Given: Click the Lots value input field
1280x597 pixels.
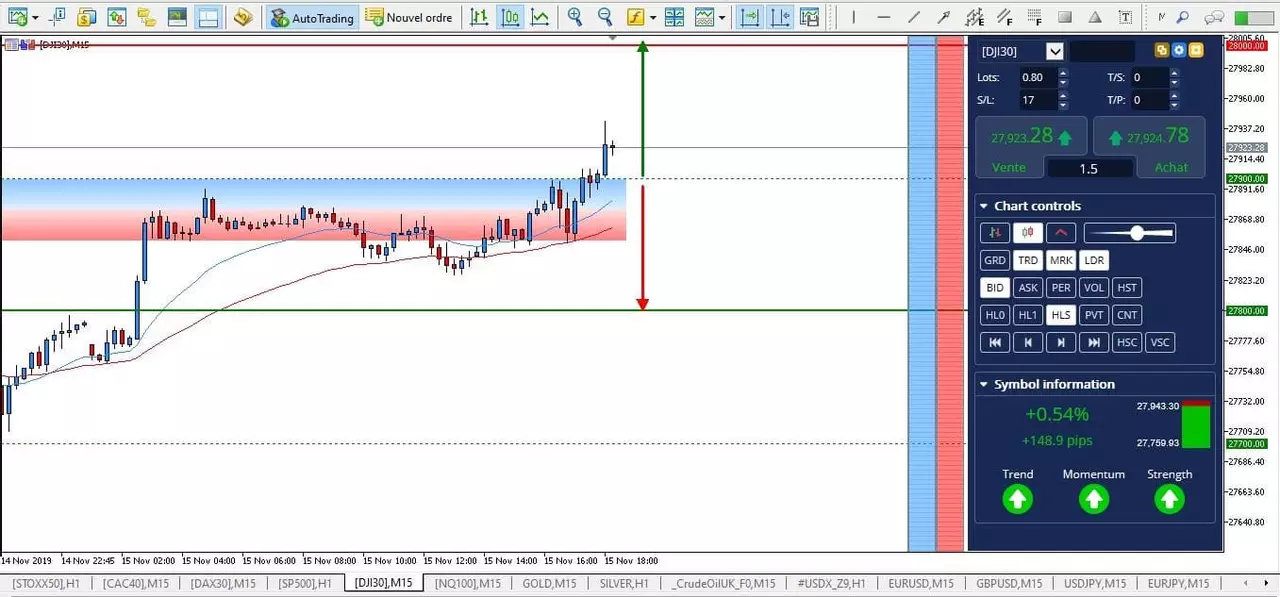Looking at the screenshot, I should pyautogui.click(x=1037, y=77).
